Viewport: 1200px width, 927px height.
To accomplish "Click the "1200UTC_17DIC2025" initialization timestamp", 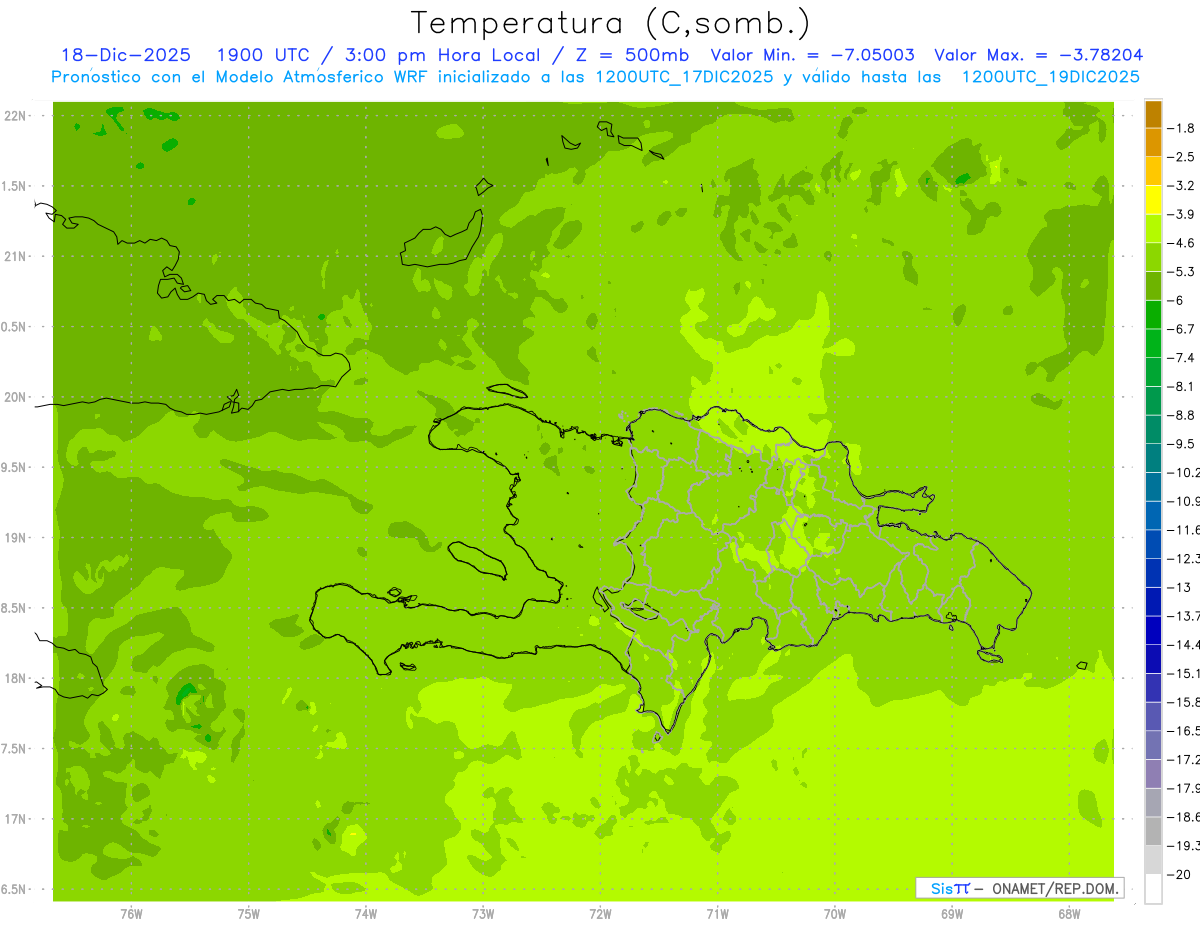I will click(684, 77).
